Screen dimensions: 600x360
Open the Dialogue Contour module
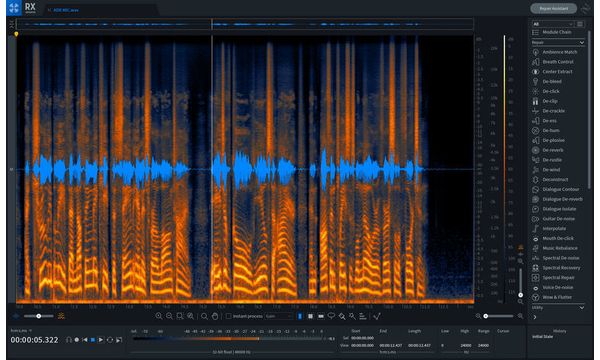click(x=556, y=189)
